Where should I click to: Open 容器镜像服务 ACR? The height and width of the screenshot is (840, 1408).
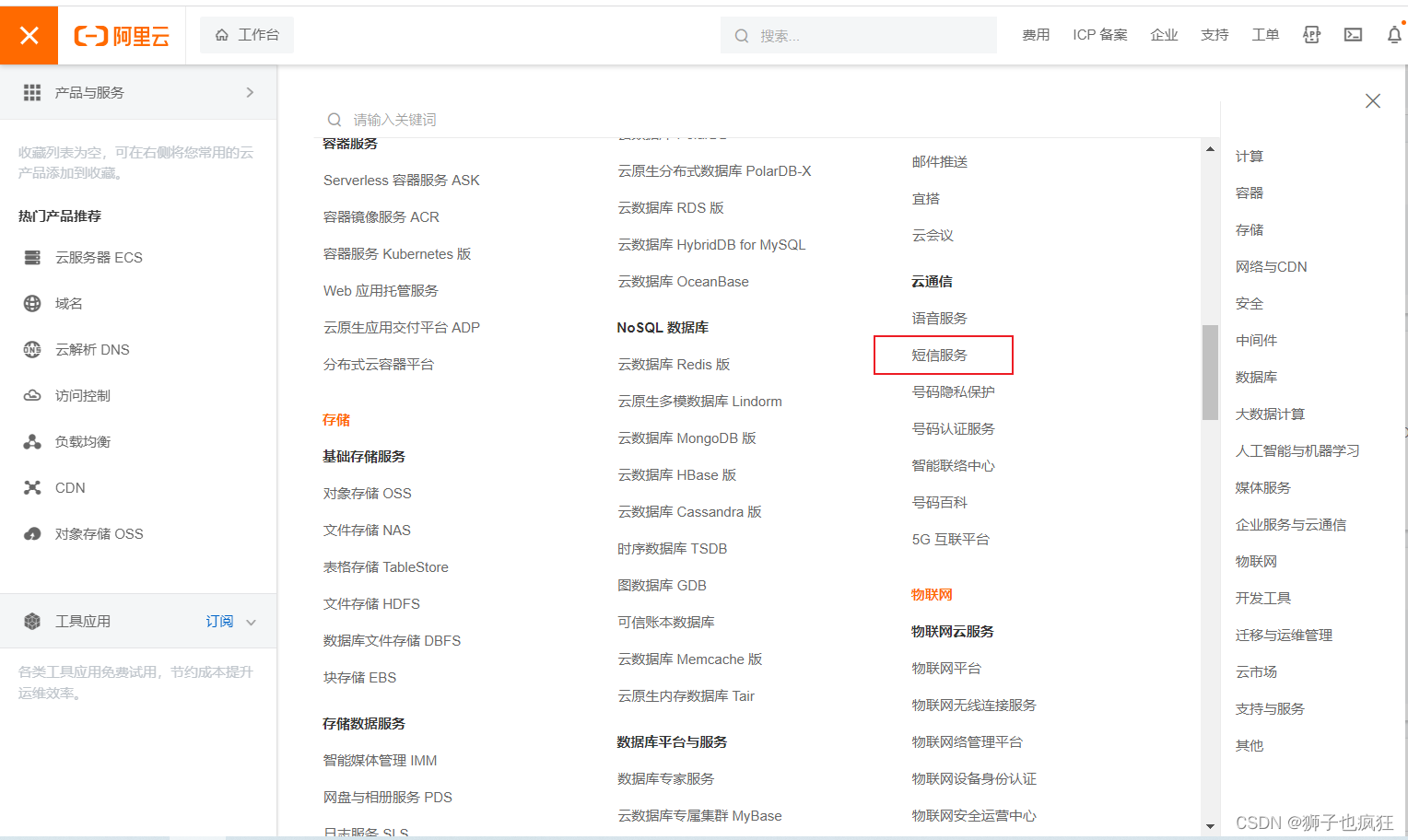[x=381, y=216]
